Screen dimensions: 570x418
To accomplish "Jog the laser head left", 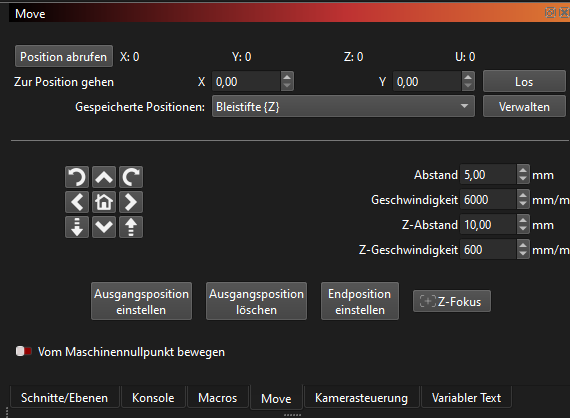I will point(77,202).
